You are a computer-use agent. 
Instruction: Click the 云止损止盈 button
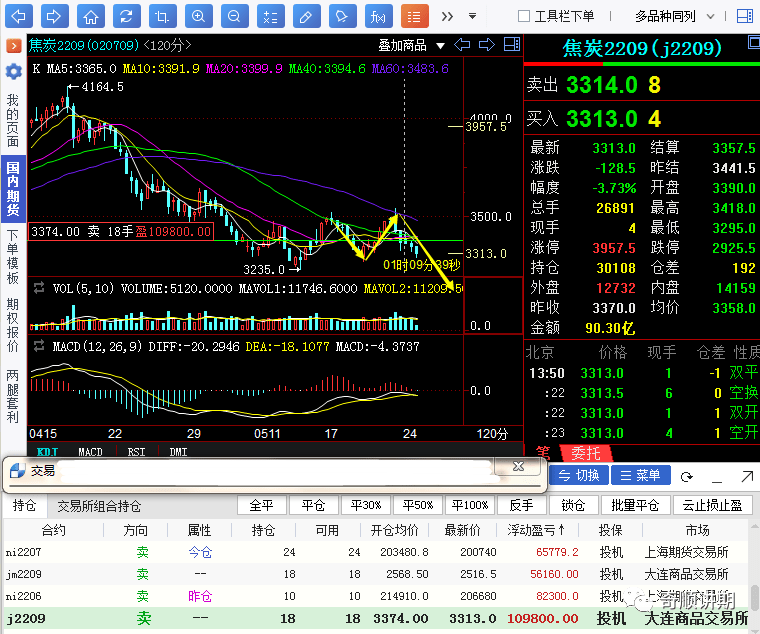tap(710, 506)
